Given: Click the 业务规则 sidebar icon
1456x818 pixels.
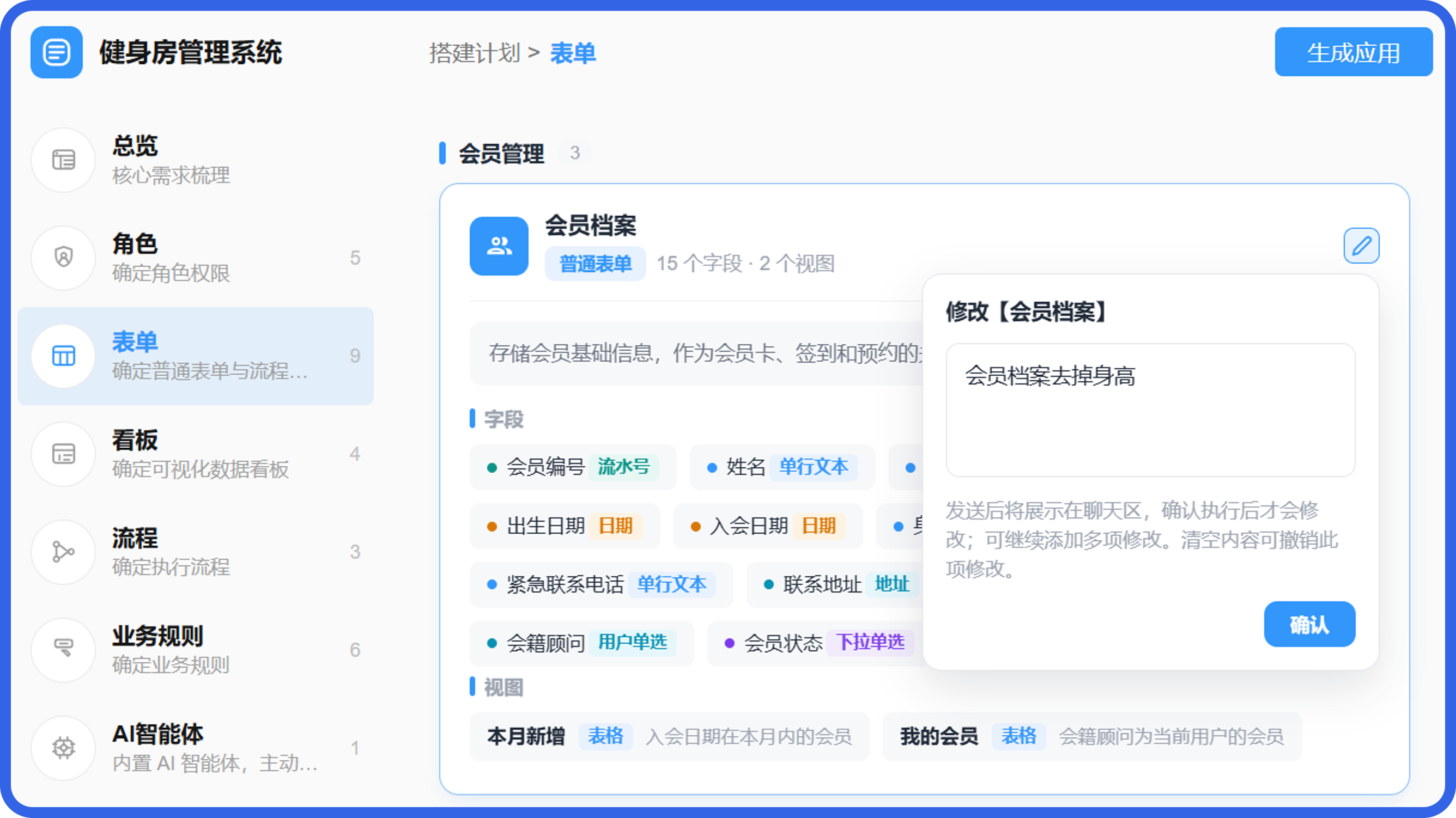Looking at the screenshot, I should pyautogui.click(x=63, y=650).
